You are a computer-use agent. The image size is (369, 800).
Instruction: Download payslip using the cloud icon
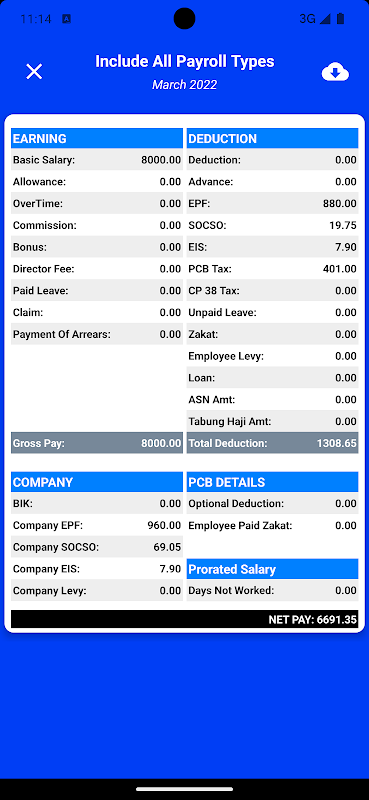pyautogui.click(x=335, y=72)
